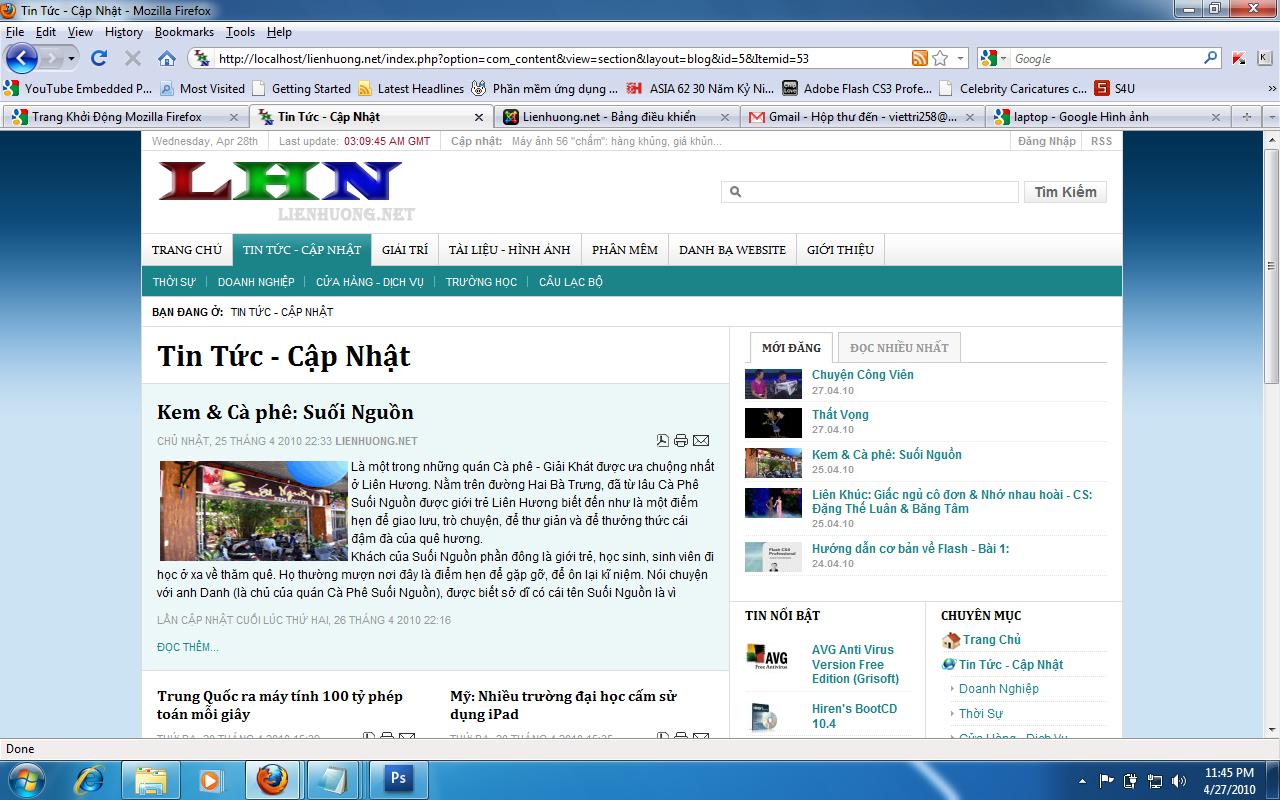Go to Trang Chủ in the main menu

187,250
